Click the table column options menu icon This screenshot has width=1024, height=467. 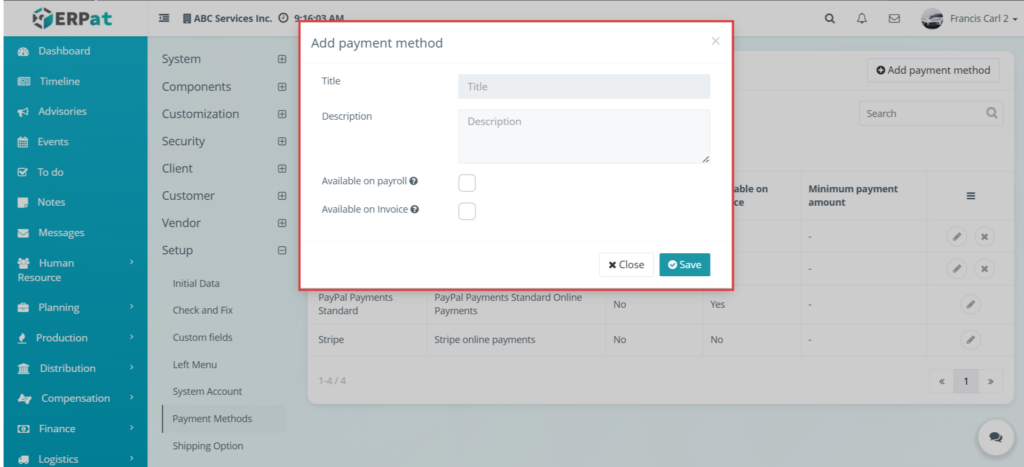[x=971, y=196]
